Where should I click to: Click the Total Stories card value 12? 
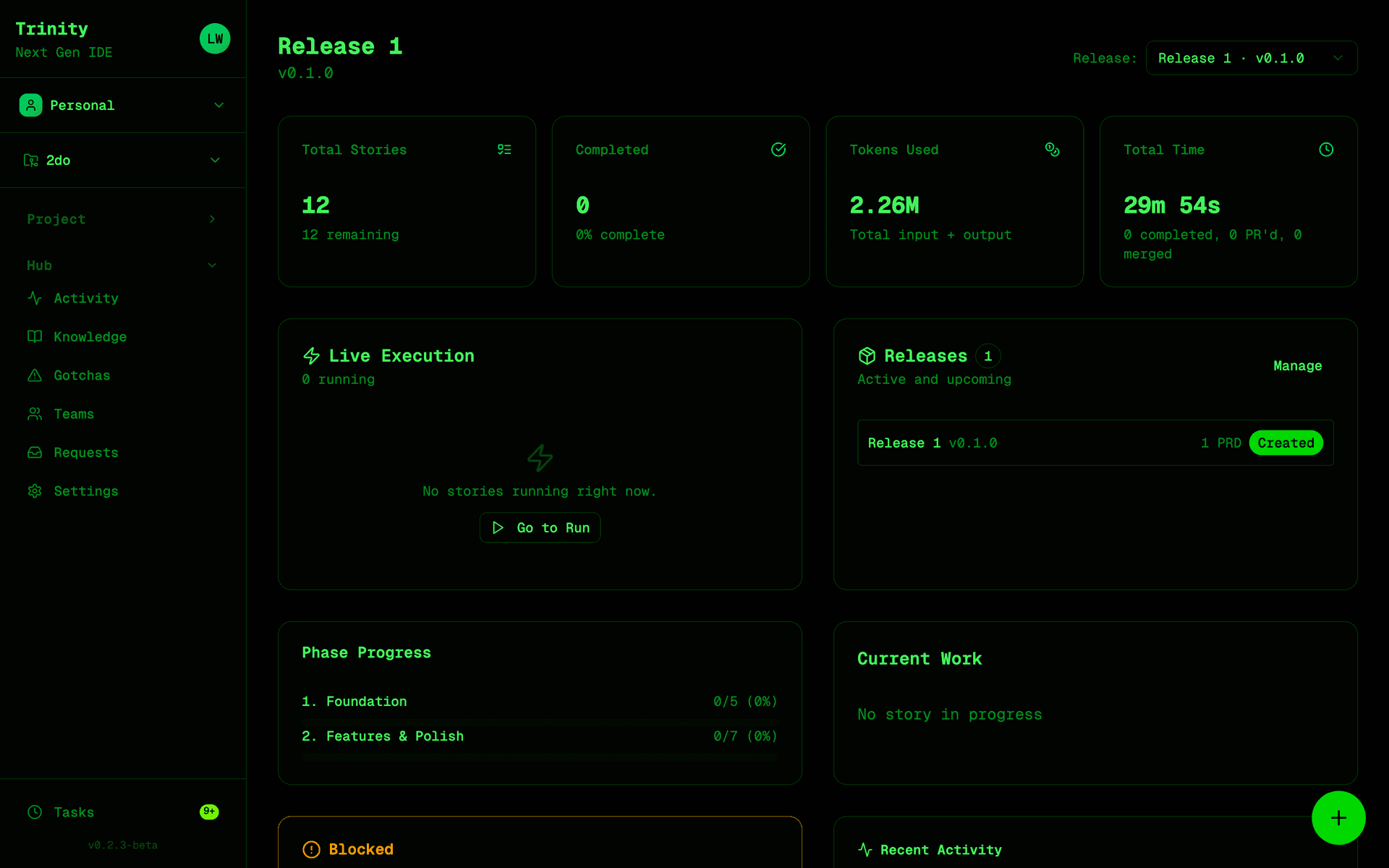tap(316, 205)
